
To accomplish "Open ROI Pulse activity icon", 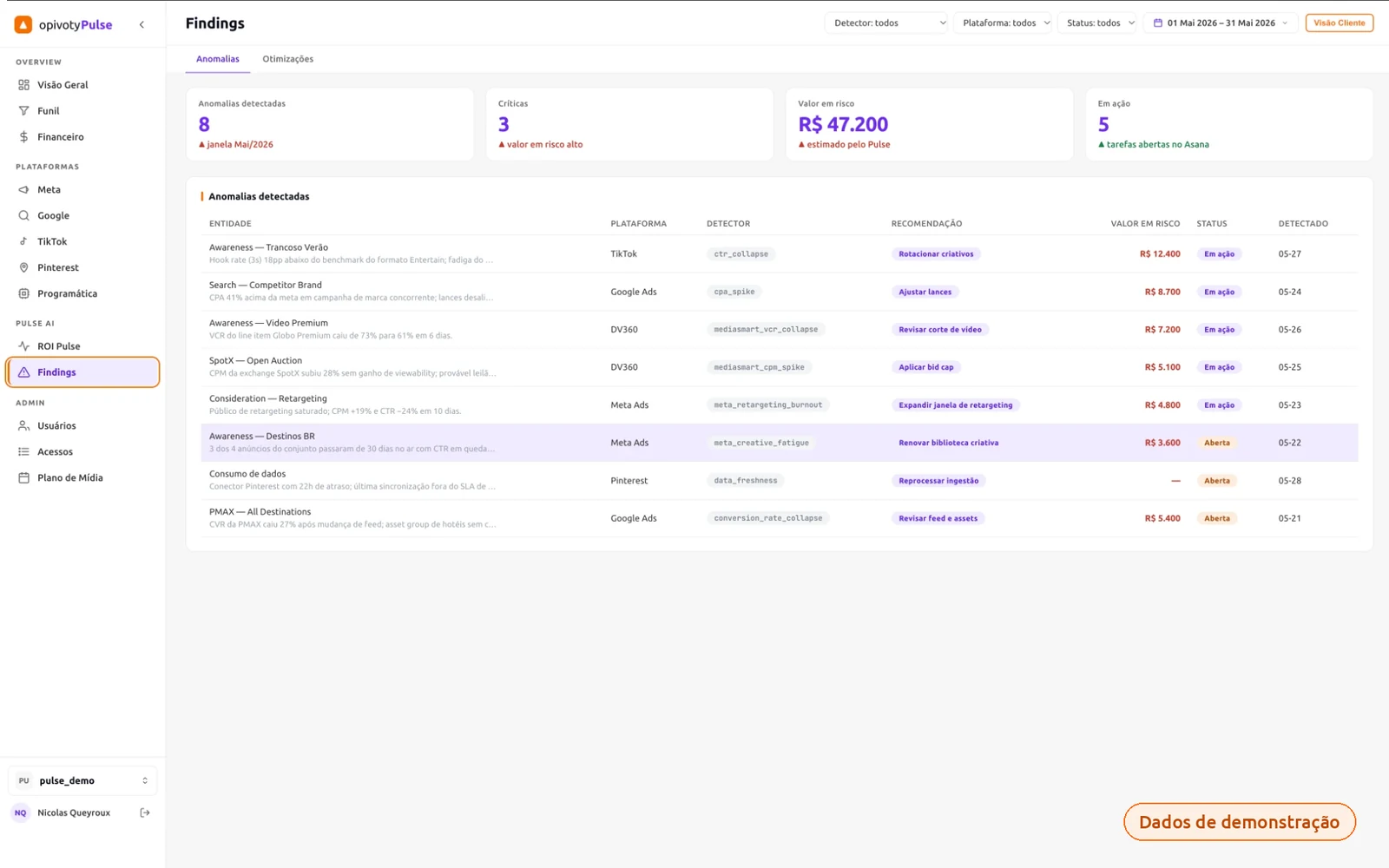I will tap(23, 346).
